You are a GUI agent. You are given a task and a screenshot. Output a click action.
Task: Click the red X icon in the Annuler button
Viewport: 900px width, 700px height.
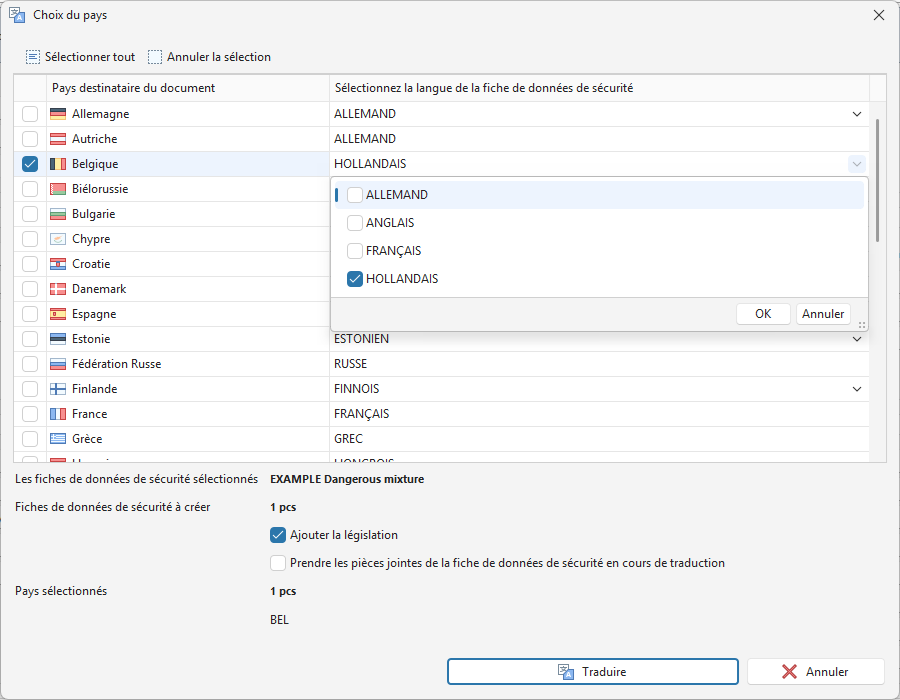[x=789, y=672]
